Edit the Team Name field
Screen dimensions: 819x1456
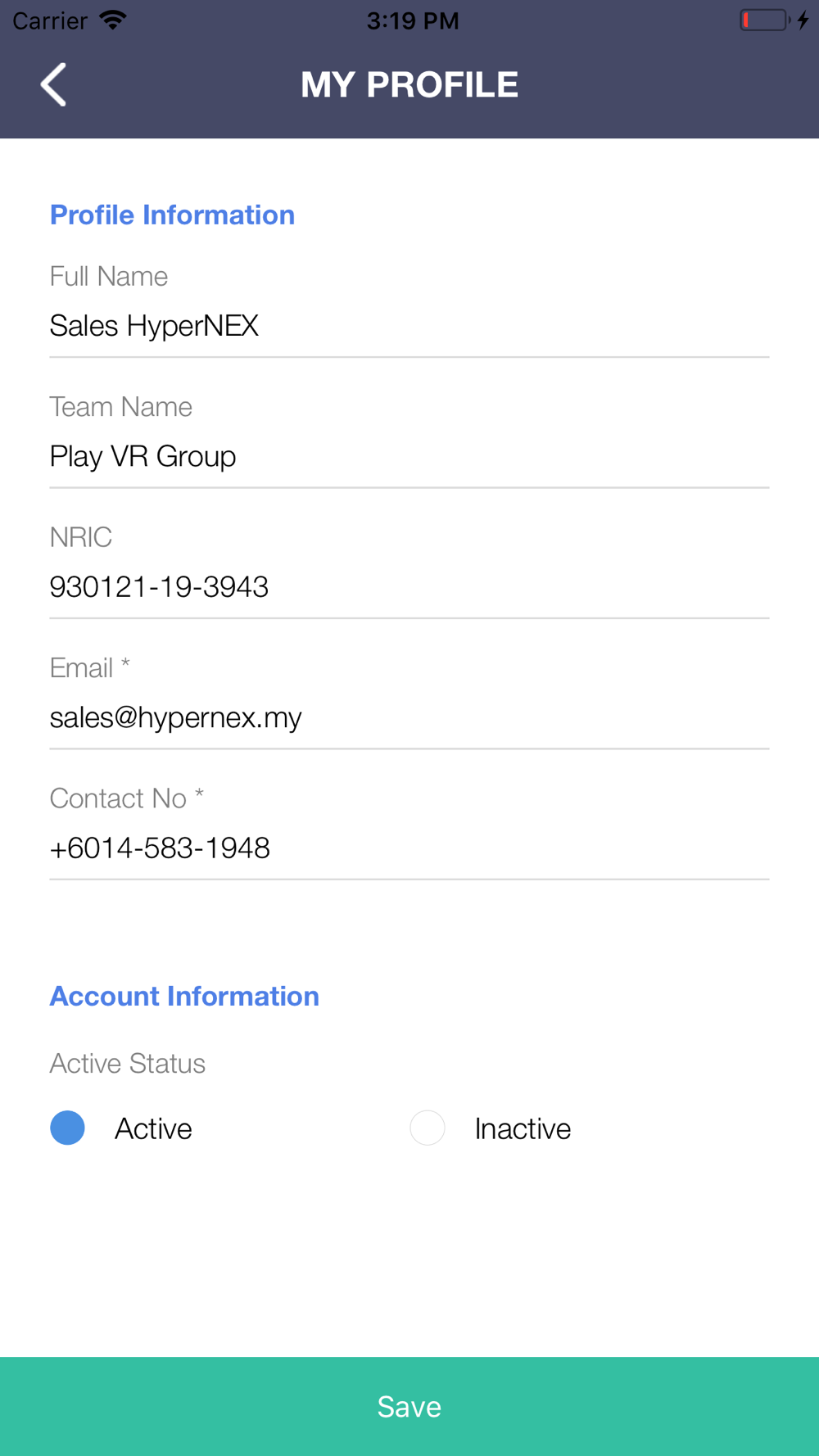click(x=409, y=456)
